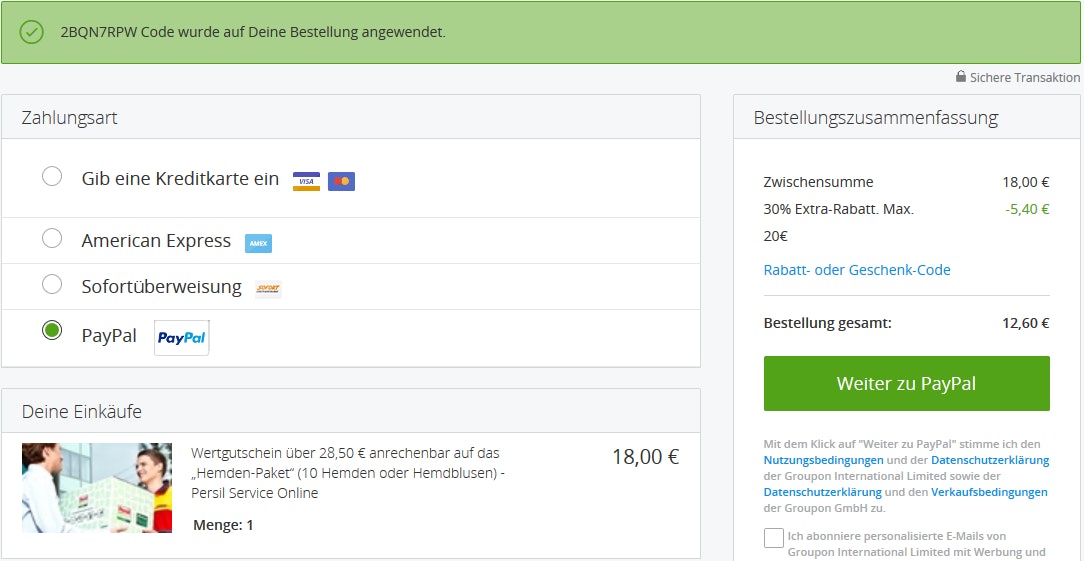Click the Visa card icon
This screenshot has width=1084, height=561.
[x=306, y=181]
